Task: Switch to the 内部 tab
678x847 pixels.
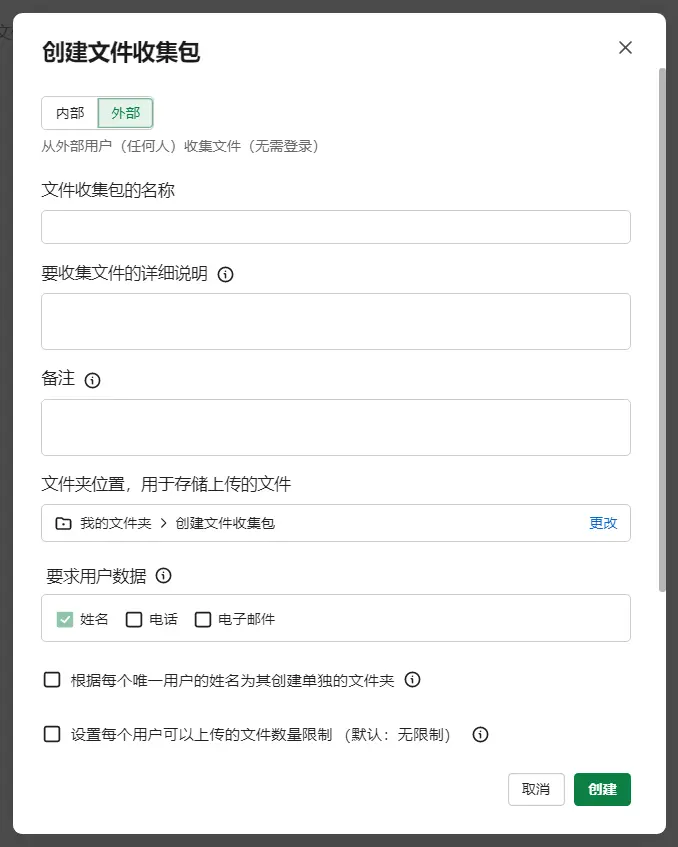Action: [70, 113]
